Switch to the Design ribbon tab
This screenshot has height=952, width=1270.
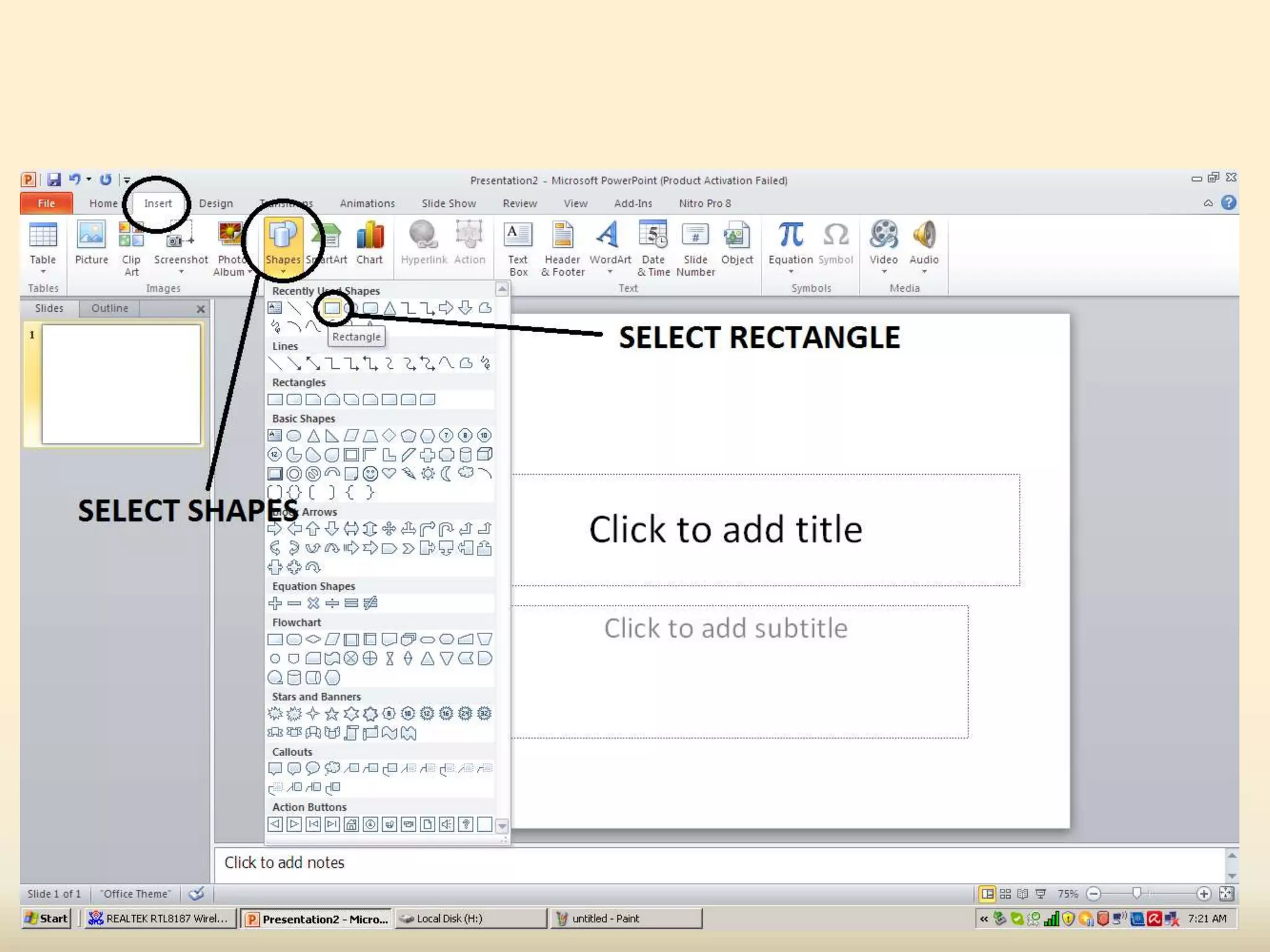click(x=216, y=203)
